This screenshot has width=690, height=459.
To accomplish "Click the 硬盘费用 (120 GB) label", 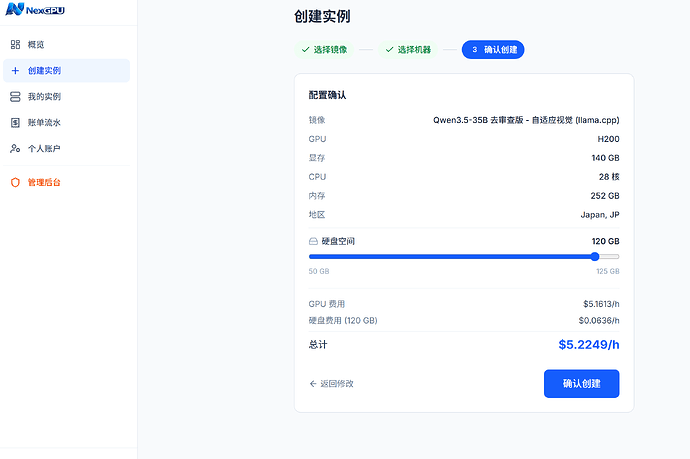I will pyautogui.click(x=343, y=320).
